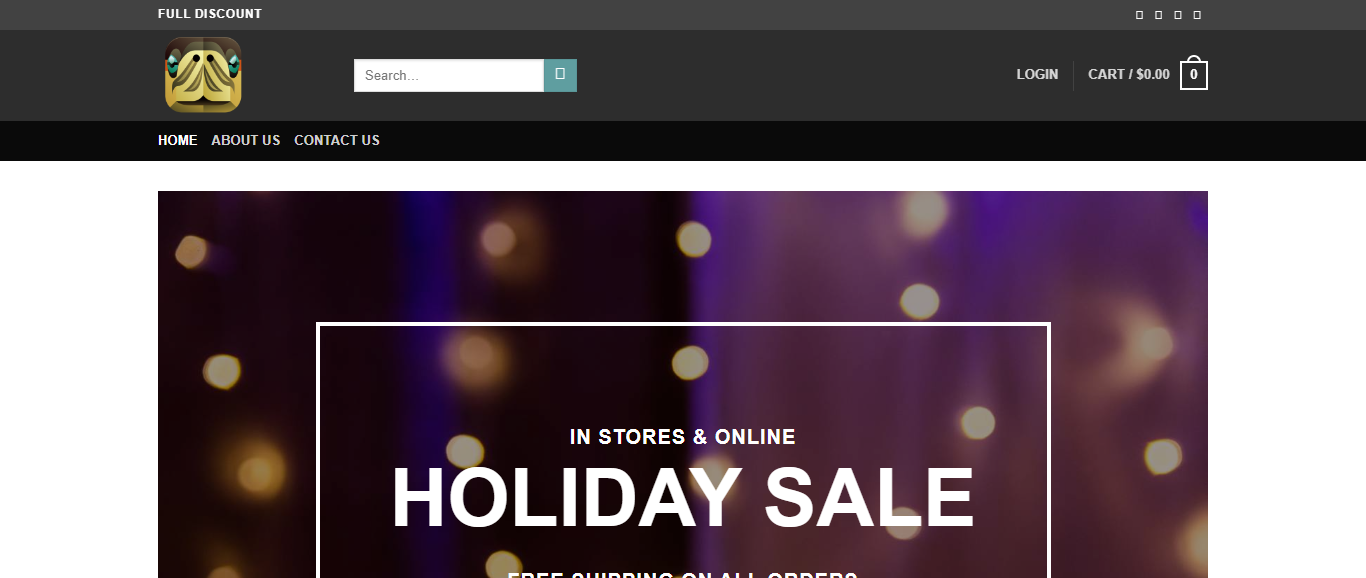Focus the Search input field
The height and width of the screenshot is (578, 1366).
click(449, 75)
